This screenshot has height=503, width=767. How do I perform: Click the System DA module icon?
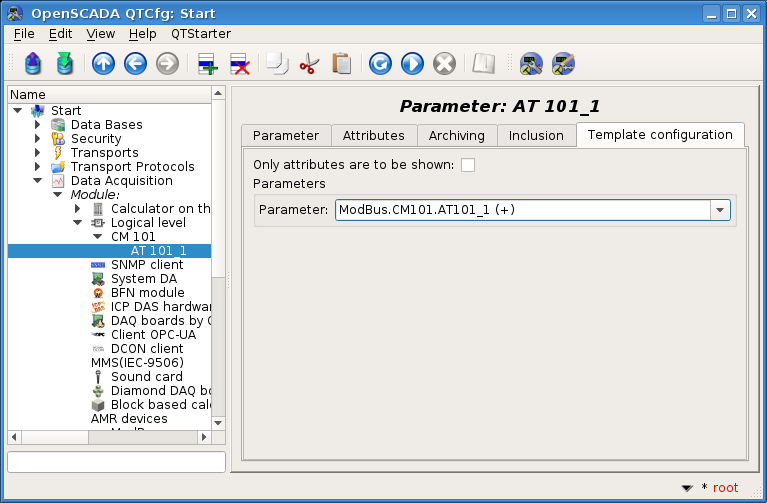98,279
